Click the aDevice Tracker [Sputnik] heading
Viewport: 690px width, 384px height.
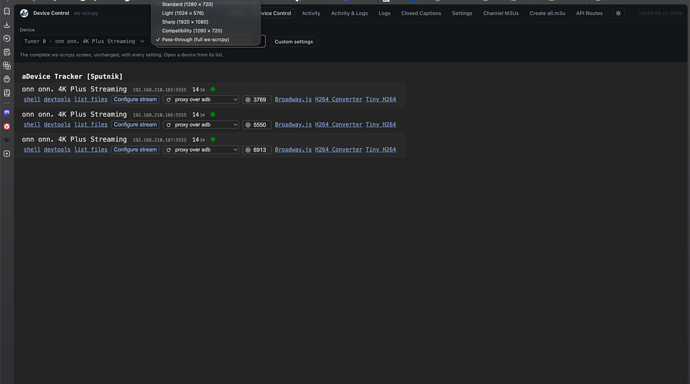tap(72, 77)
